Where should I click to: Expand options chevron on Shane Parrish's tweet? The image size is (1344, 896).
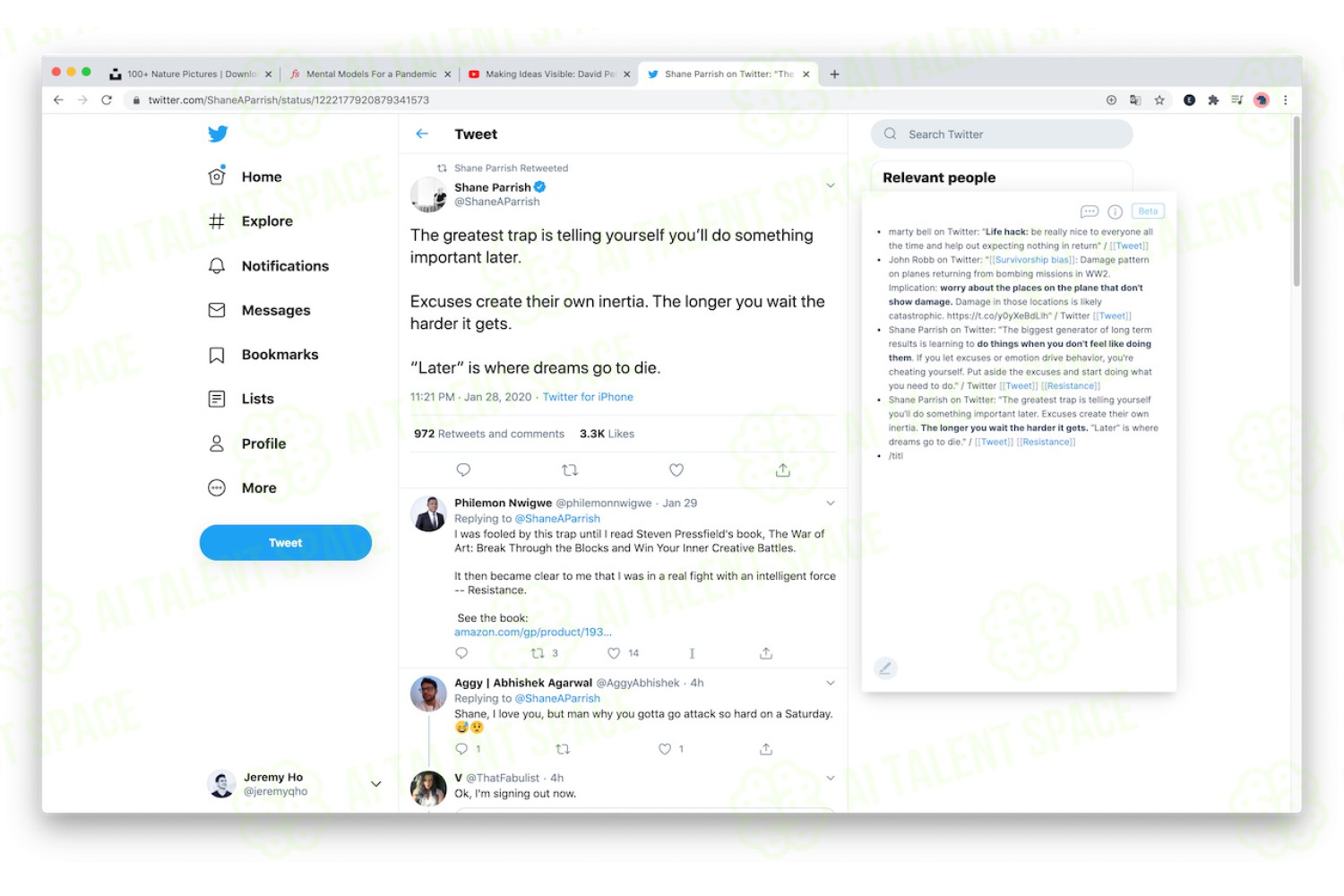tap(831, 185)
